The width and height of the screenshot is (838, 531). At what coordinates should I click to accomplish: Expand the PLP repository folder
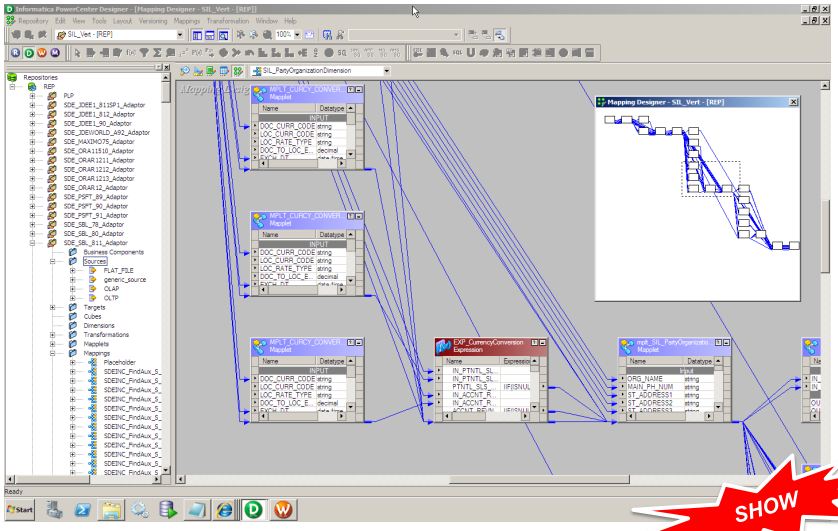[x=32, y=96]
